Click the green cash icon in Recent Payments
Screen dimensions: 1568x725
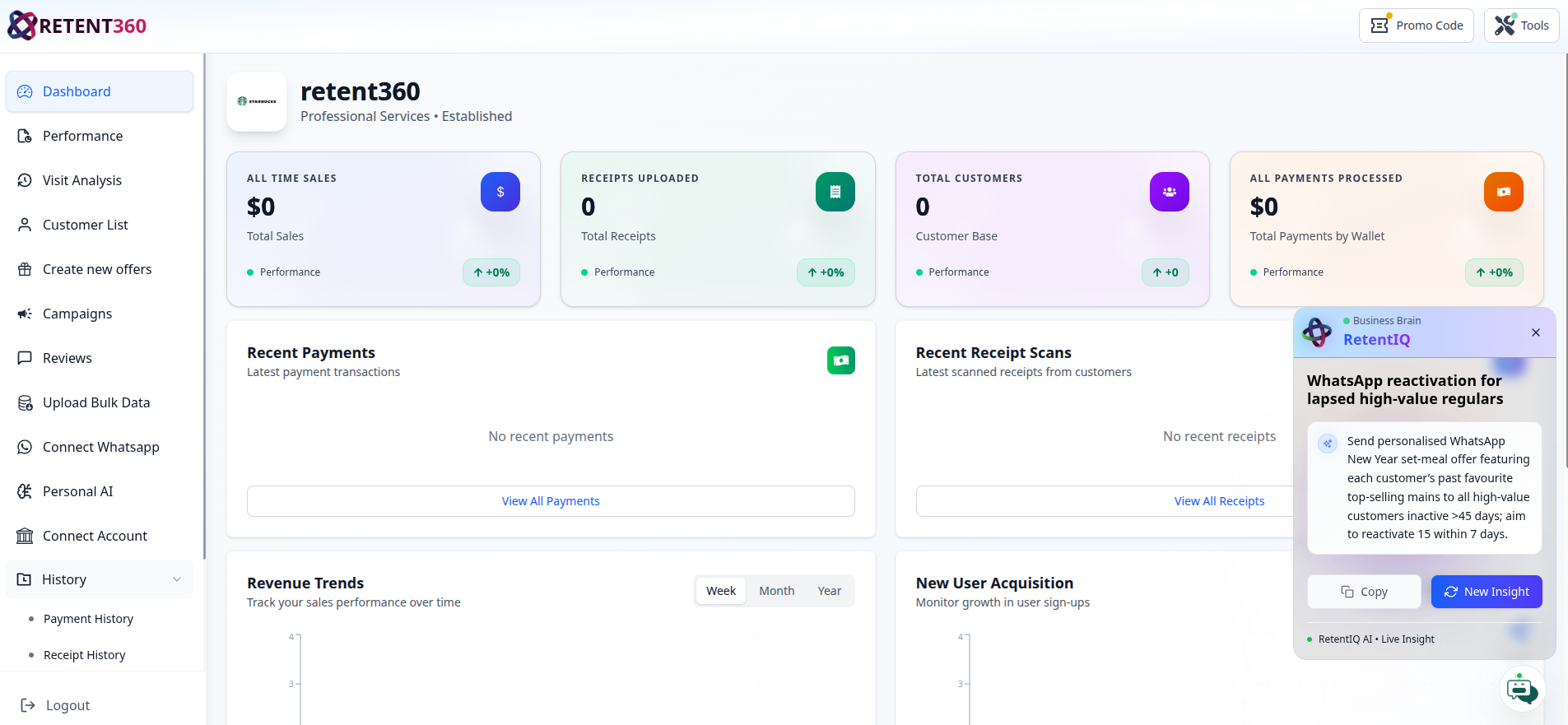[841, 360]
